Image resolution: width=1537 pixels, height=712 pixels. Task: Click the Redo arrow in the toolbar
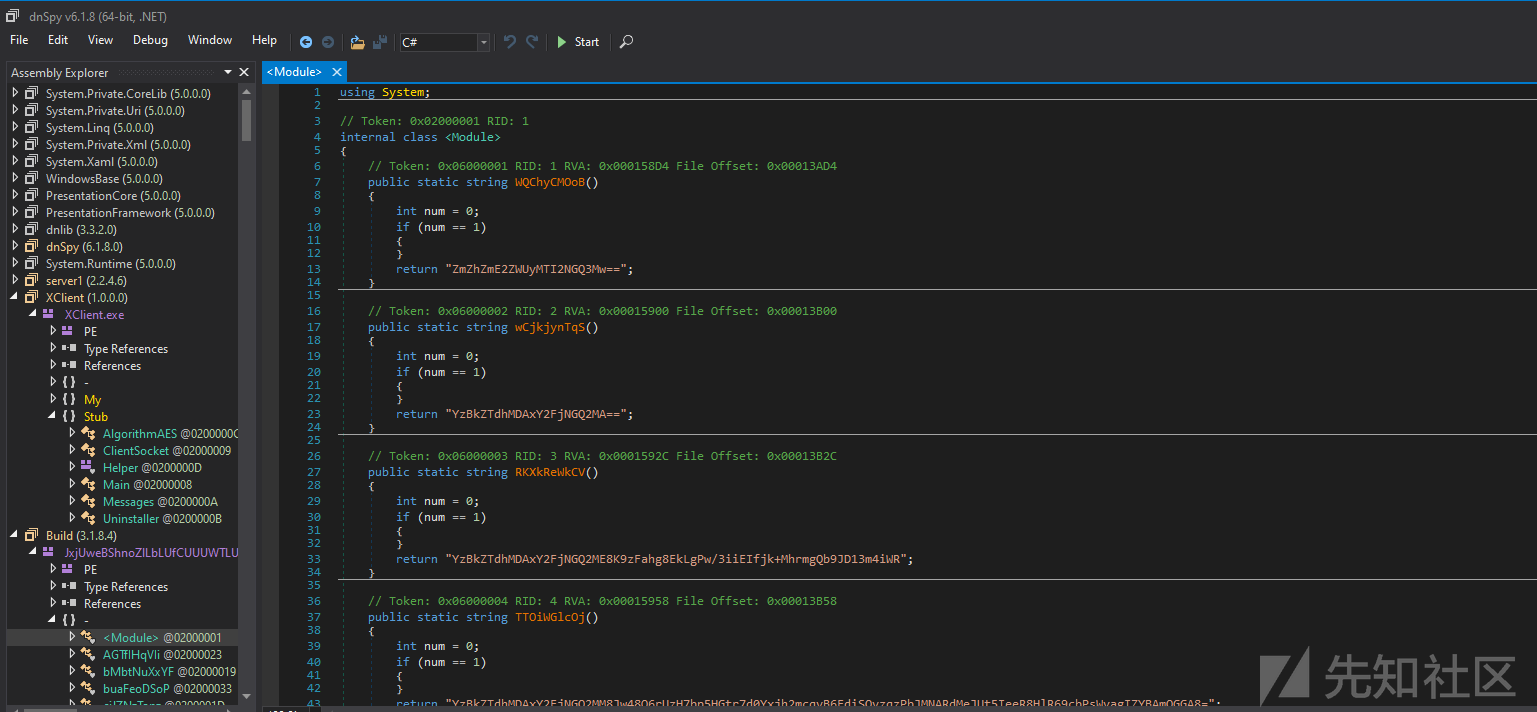click(x=532, y=42)
